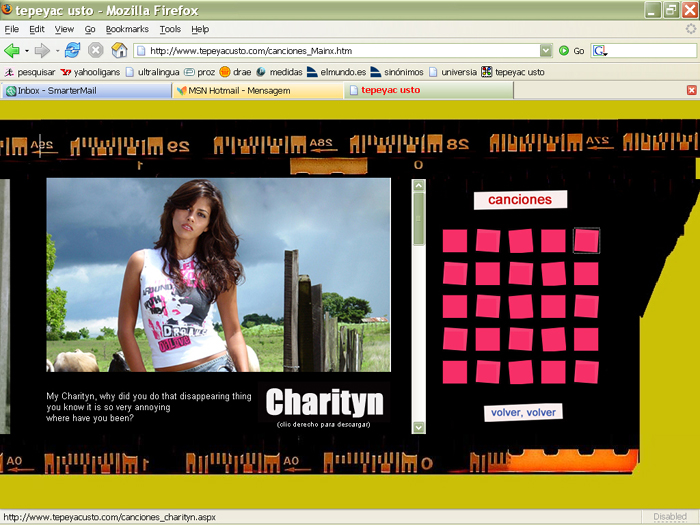Image resolution: width=700 pixels, height=525 pixels.
Task: Open the sinónimos bookmark
Action: (397, 72)
